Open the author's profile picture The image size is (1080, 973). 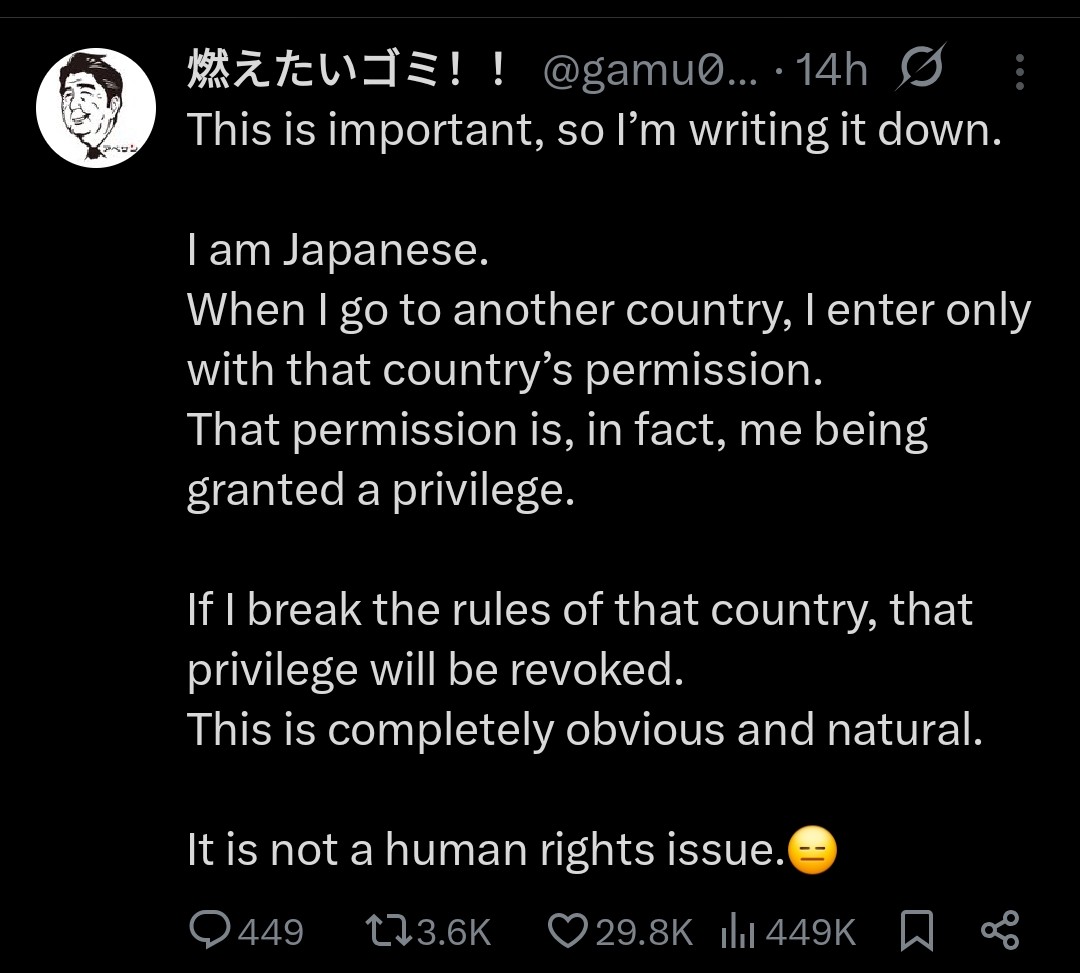[x=96, y=107]
